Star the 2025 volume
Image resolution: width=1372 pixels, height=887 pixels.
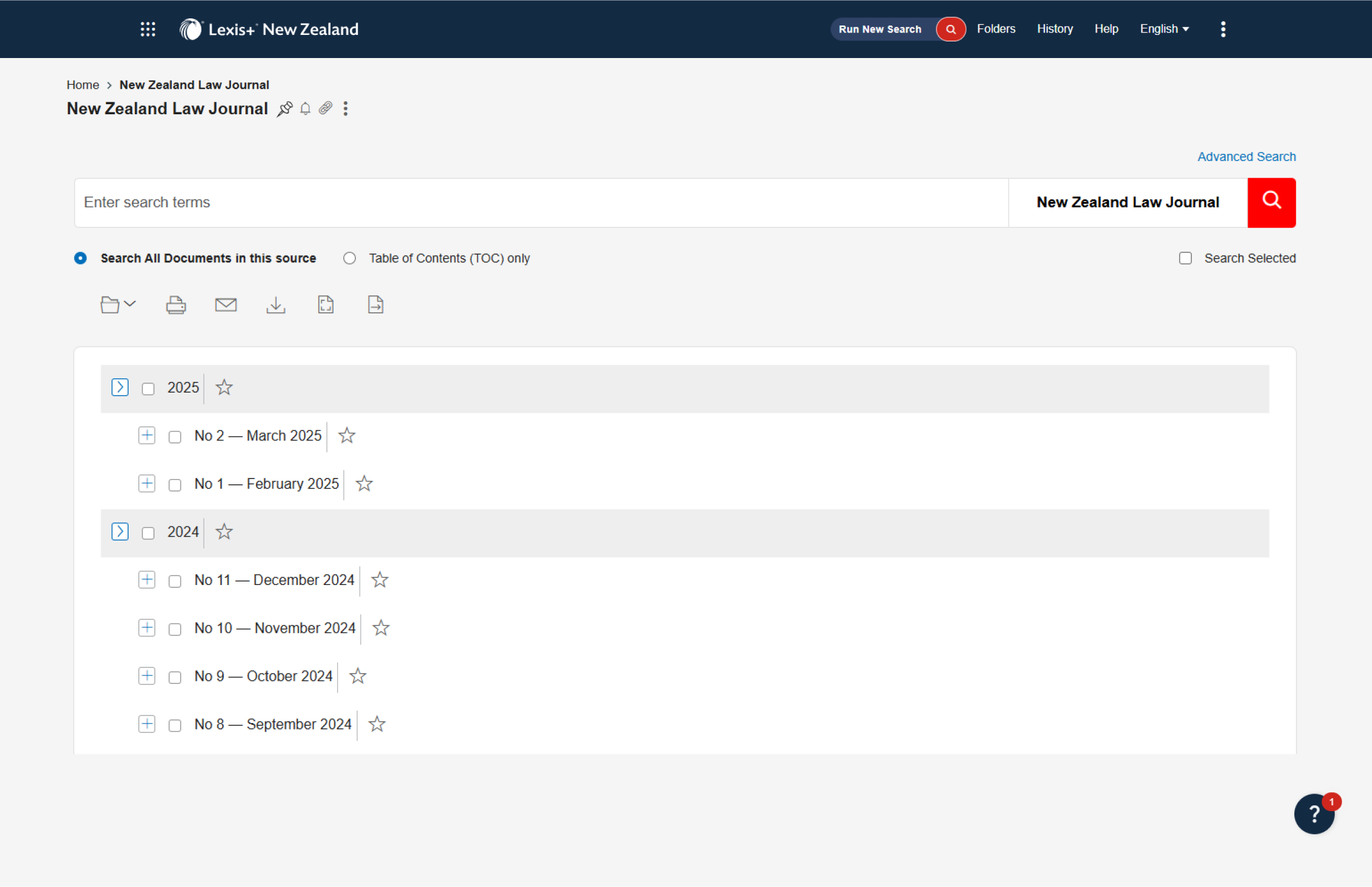click(x=224, y=388)
